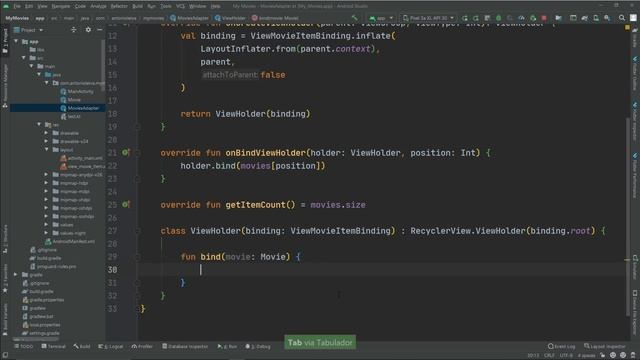Open the TODO tool window tab
This screenshot has height=360, width=640.
24,346
